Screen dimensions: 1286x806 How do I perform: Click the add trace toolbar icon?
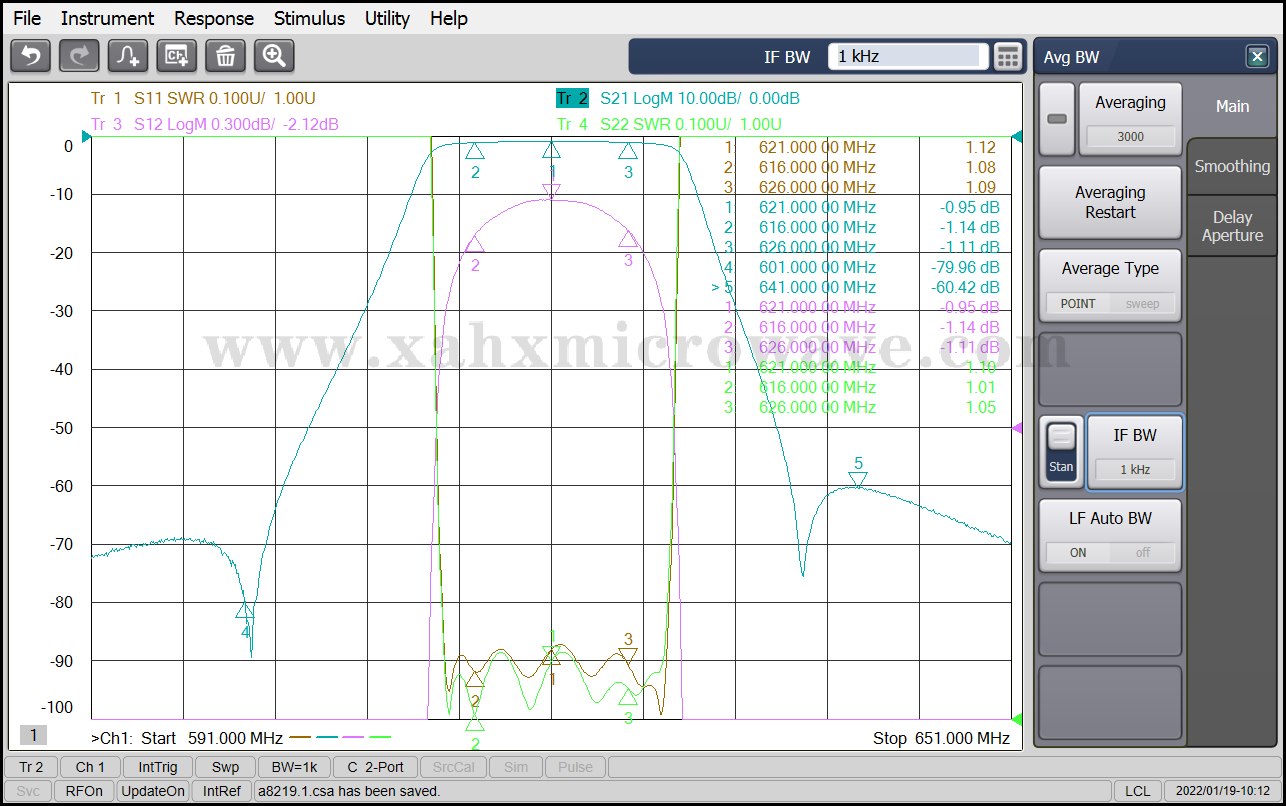128,56
